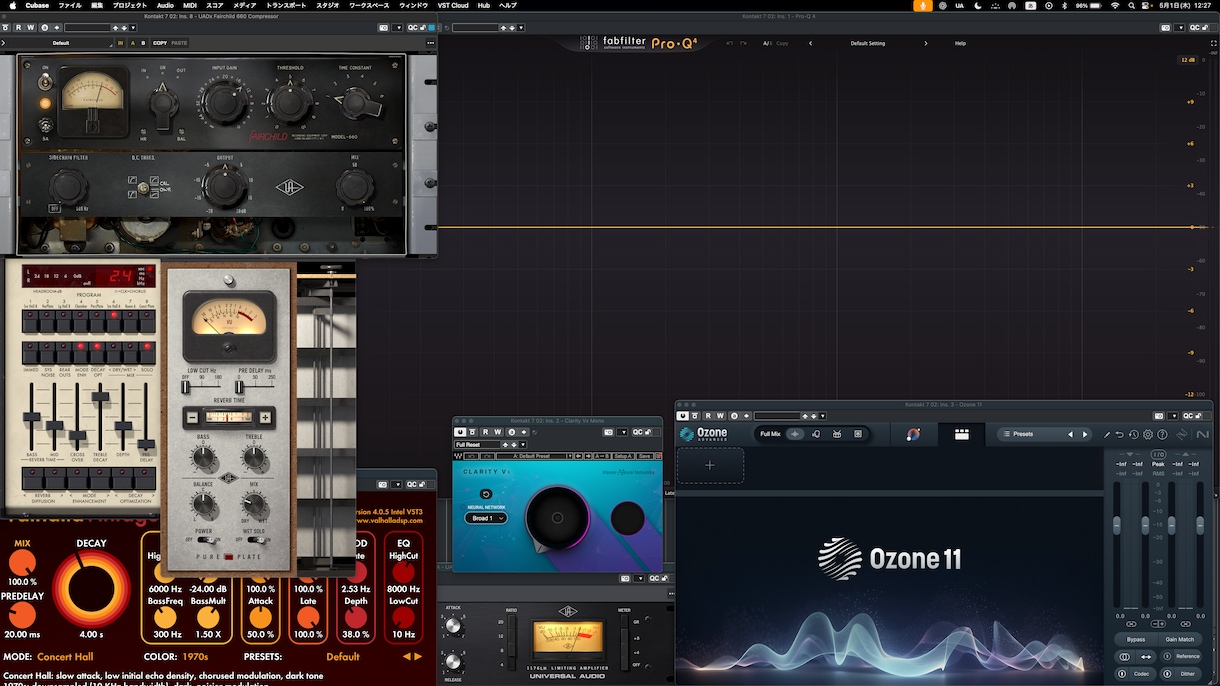
Task: Click the Ozone pencil edit icon
Action: [x=1107, y=434]
